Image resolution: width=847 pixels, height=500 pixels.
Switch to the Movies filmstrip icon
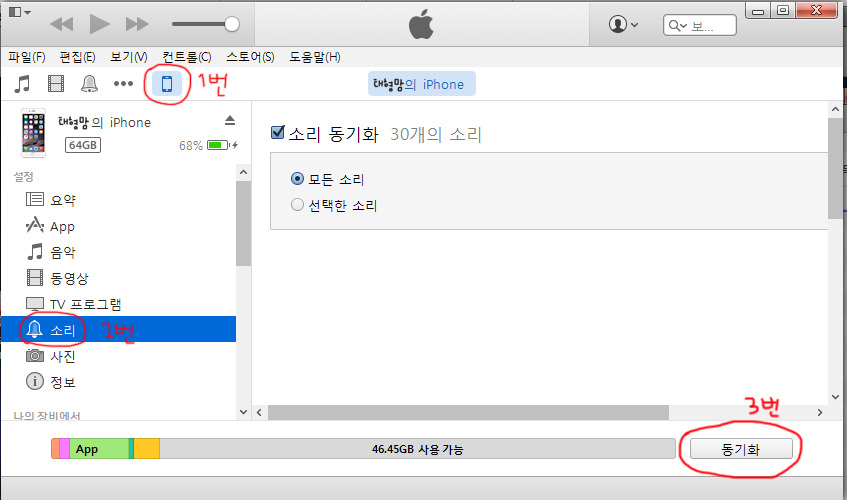tap(56, 84)
